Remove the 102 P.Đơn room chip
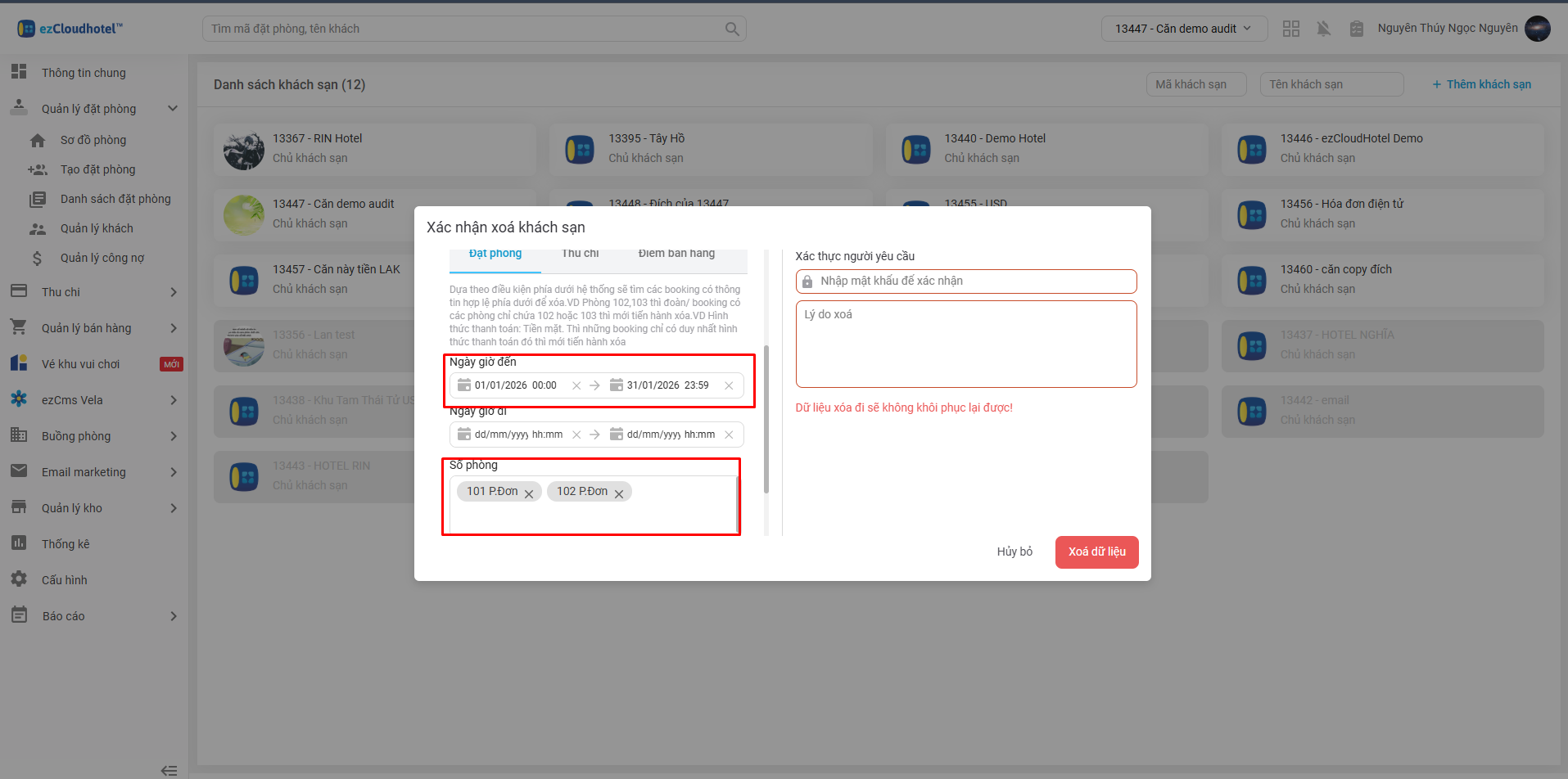Viewport: 1568px width, 779px height. pyautogui.click(x=619, y=493)
